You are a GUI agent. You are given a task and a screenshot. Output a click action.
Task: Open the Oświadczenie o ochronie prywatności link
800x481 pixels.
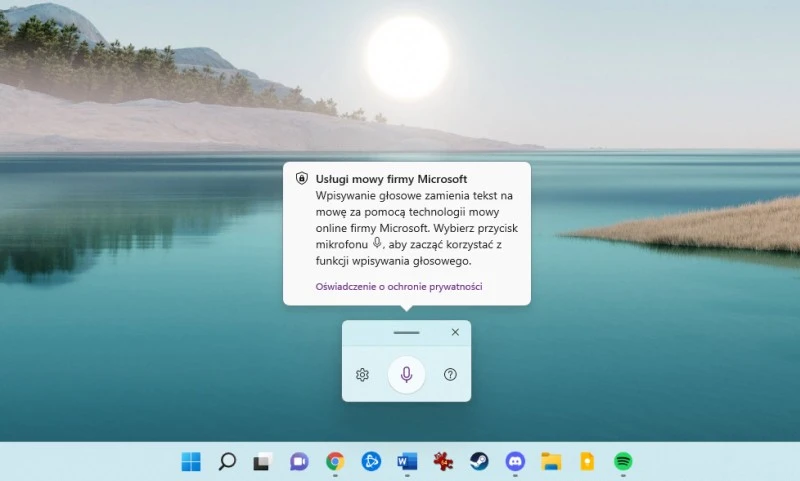pyautogui.click(x=399, y=286)
